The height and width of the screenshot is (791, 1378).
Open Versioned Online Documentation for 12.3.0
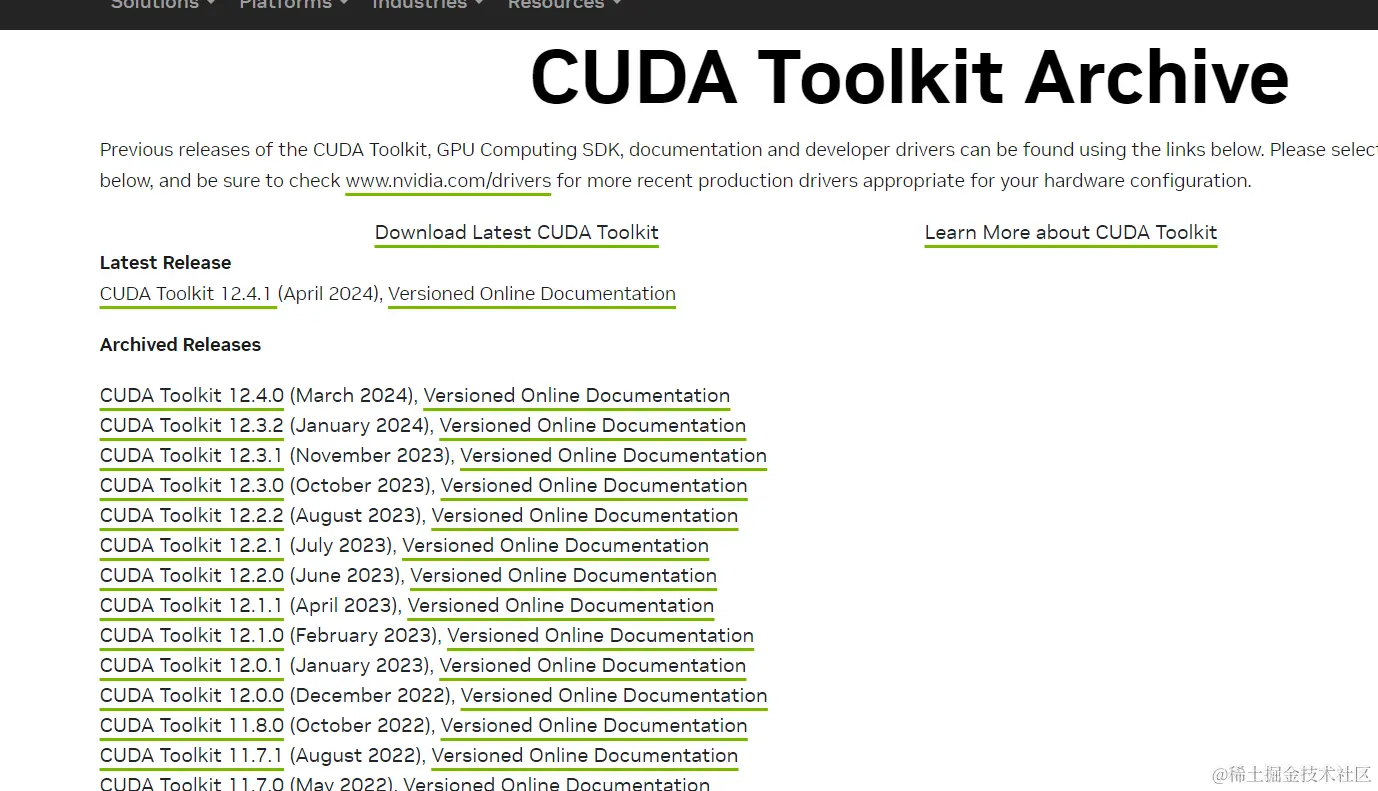click(x=594, y=486)
